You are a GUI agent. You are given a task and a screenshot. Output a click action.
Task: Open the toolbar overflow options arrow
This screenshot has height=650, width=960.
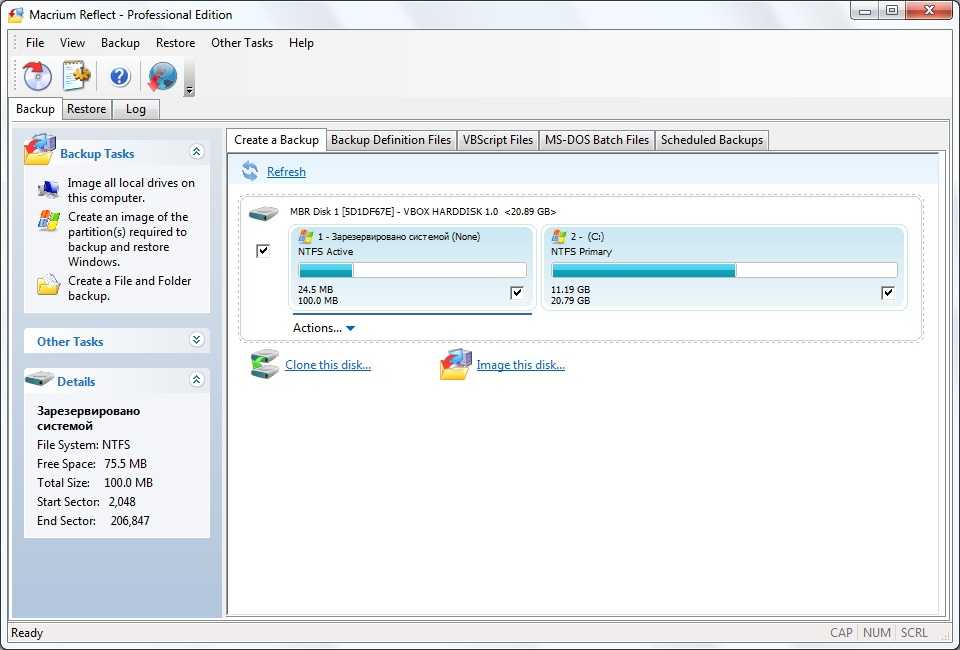pos(189,90)
